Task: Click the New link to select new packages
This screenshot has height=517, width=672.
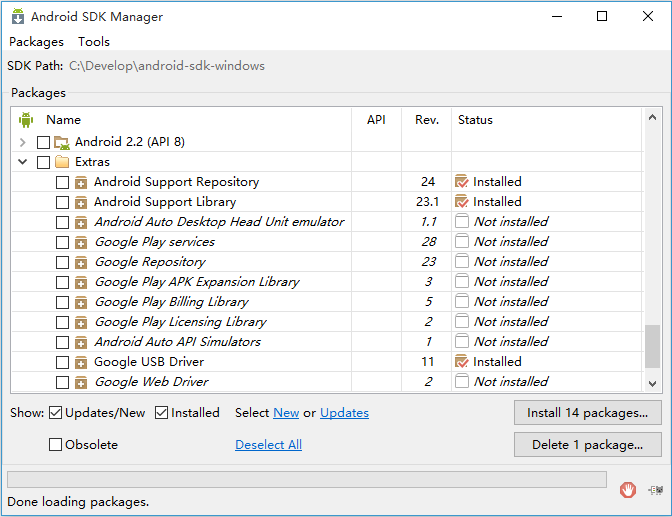Action: pyautogui.click(x=286, y=413)
